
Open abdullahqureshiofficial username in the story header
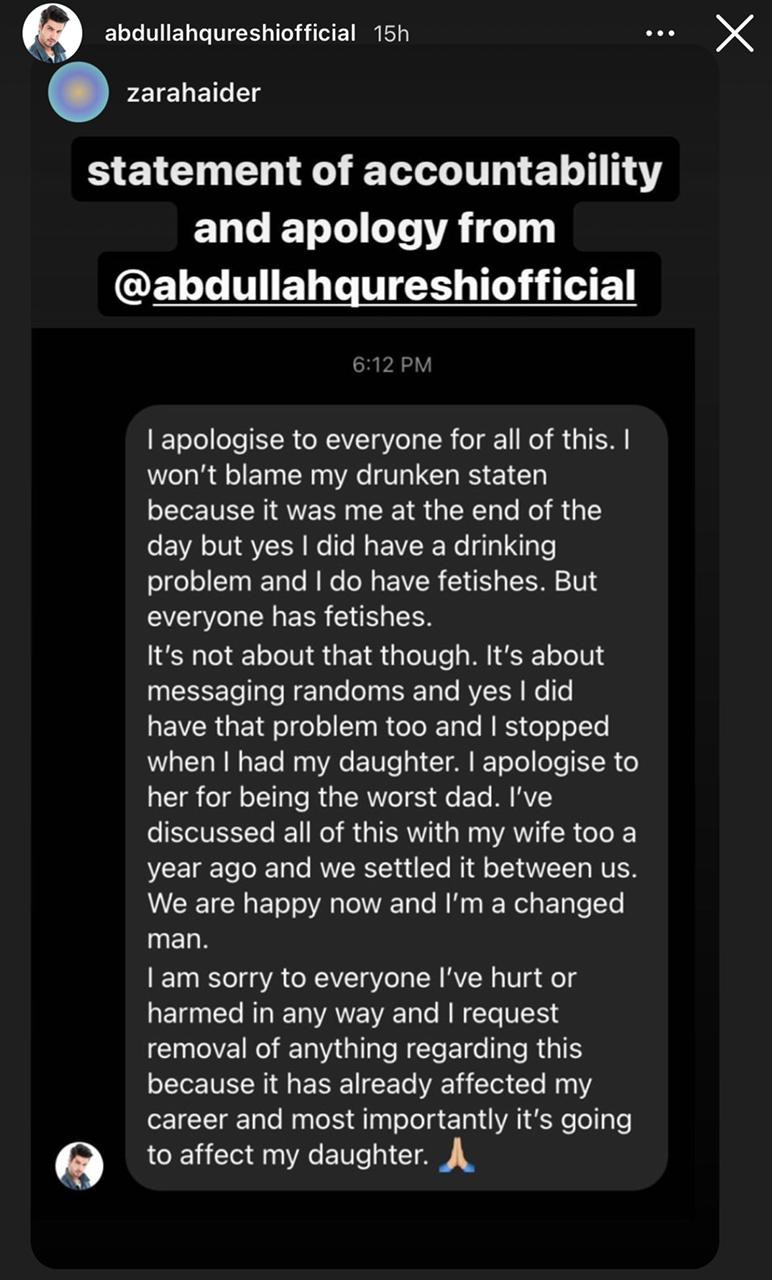(230, 33)
